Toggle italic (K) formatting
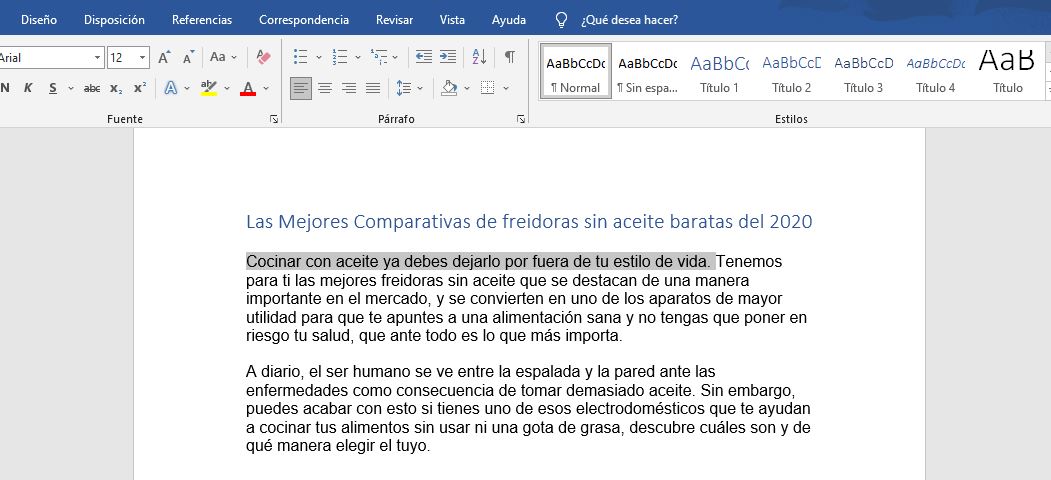Image resolution: width=1051 pixels, height=480 pixels. pos(28,88)
